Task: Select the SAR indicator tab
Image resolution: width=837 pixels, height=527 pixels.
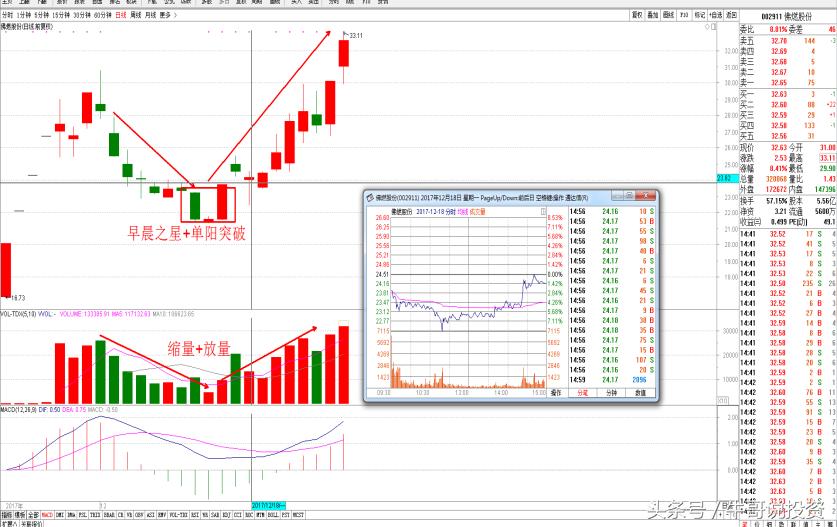Action: point(215,515)
